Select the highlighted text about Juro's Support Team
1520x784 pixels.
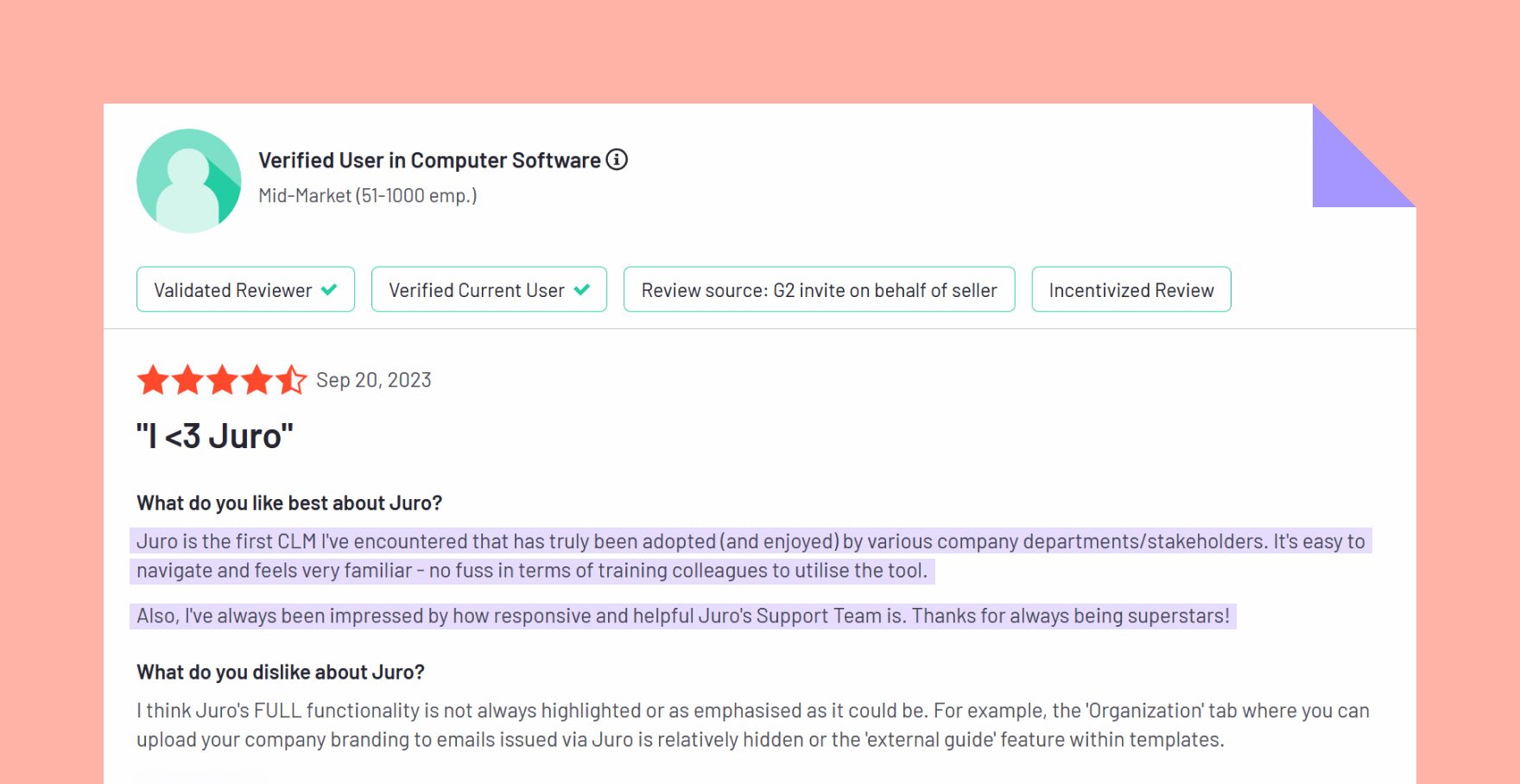point(687,616)
